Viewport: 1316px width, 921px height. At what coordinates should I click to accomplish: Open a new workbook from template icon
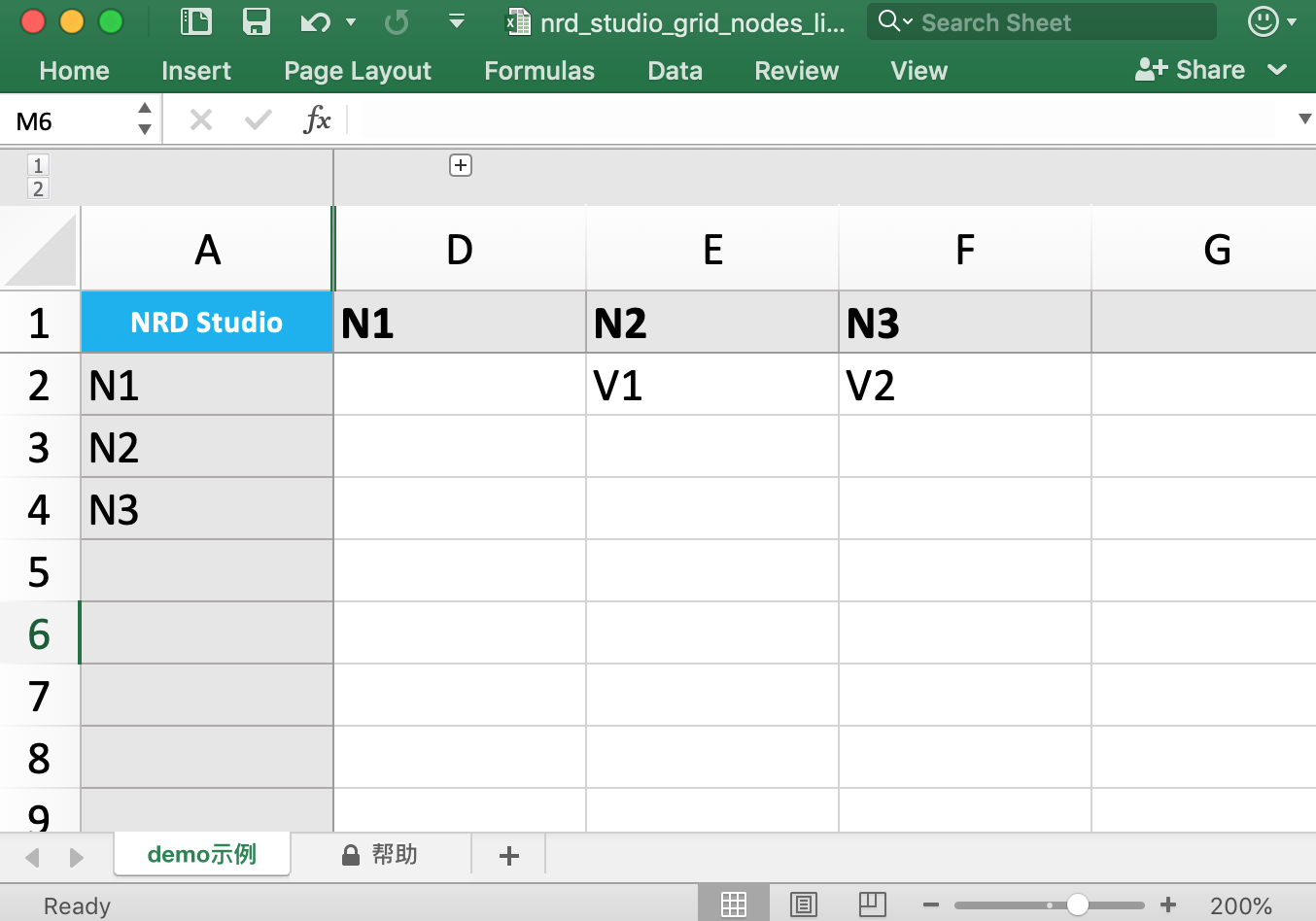(x=195, y=21)
